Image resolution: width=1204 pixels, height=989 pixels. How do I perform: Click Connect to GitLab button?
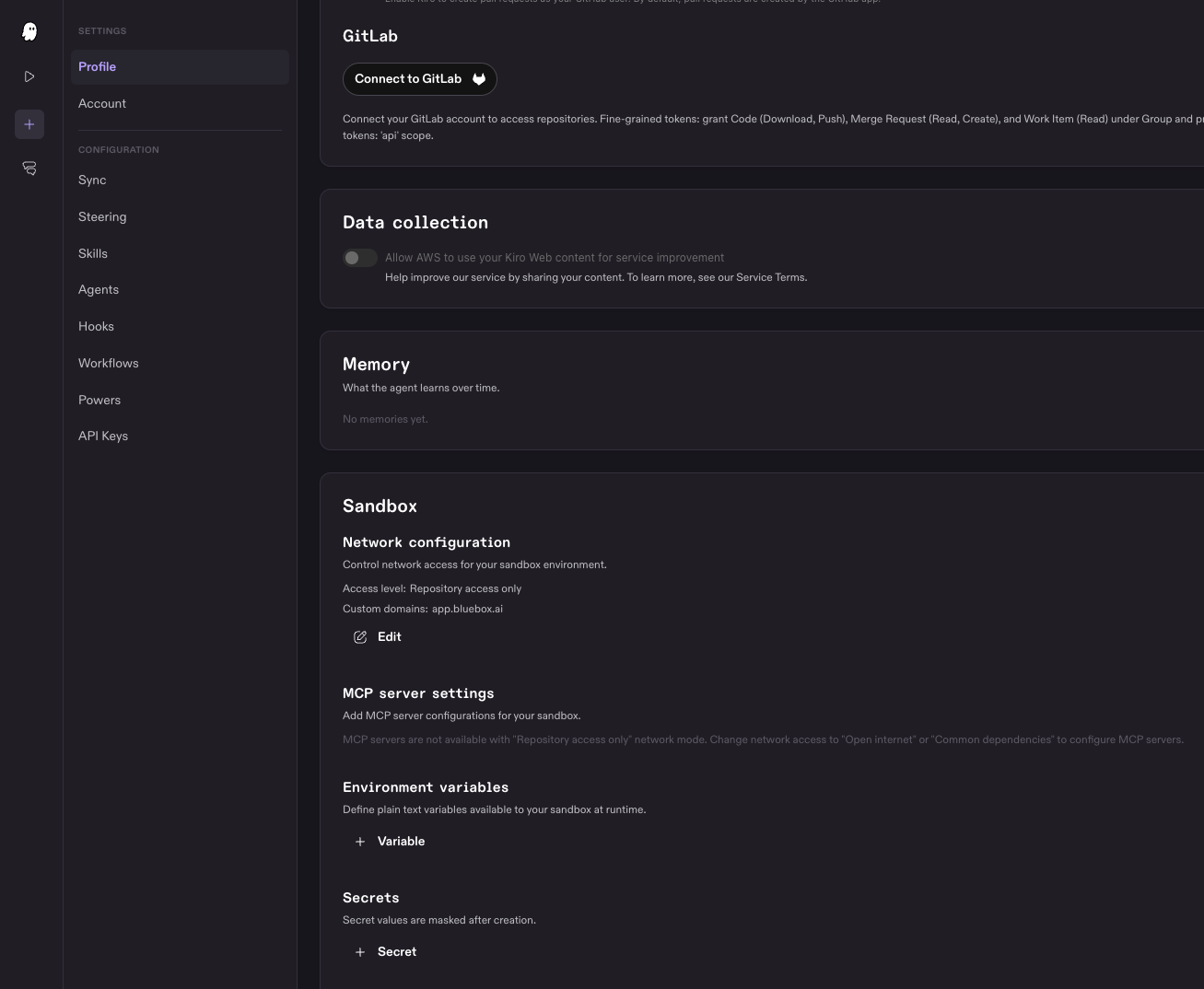(x=420, y=79)
